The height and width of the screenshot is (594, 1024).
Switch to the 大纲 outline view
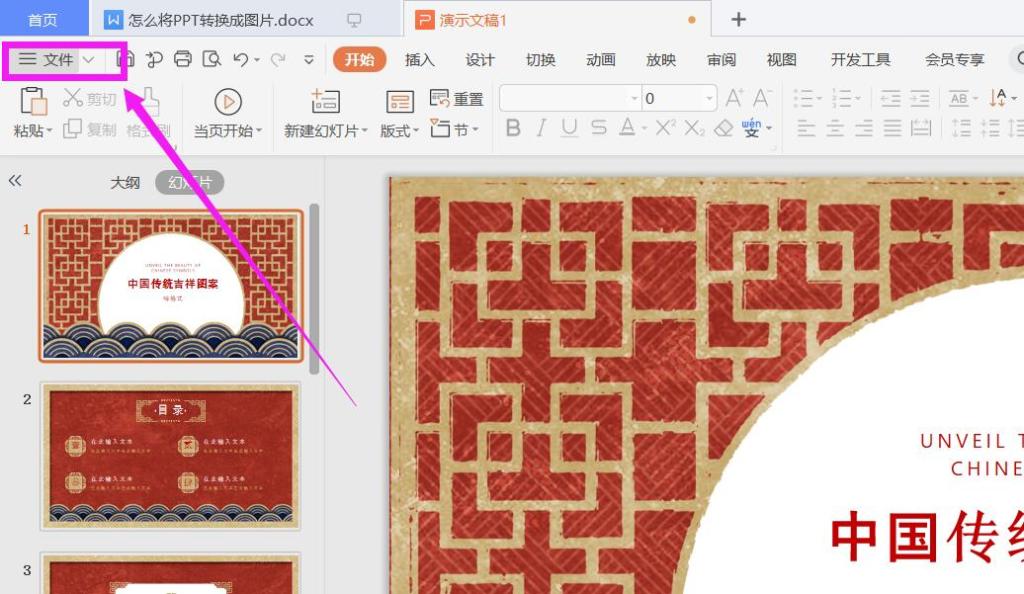click(x=125, y=182)
